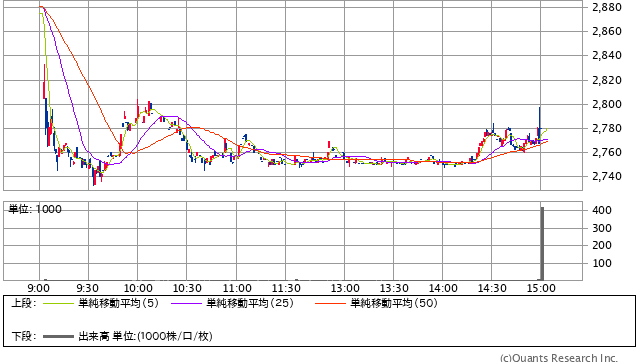Image resolution: width=638 pixels, height=362 pixels.
Task: Click the 13:00 time axis label
Action: pyautogui.click(x=345, y=288)
